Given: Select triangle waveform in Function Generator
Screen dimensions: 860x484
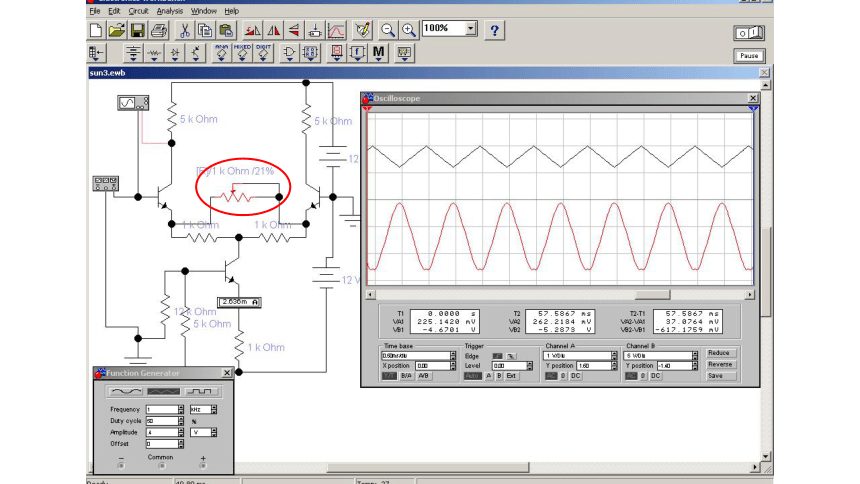Looking at the screenshot, I should click(163, 391).
